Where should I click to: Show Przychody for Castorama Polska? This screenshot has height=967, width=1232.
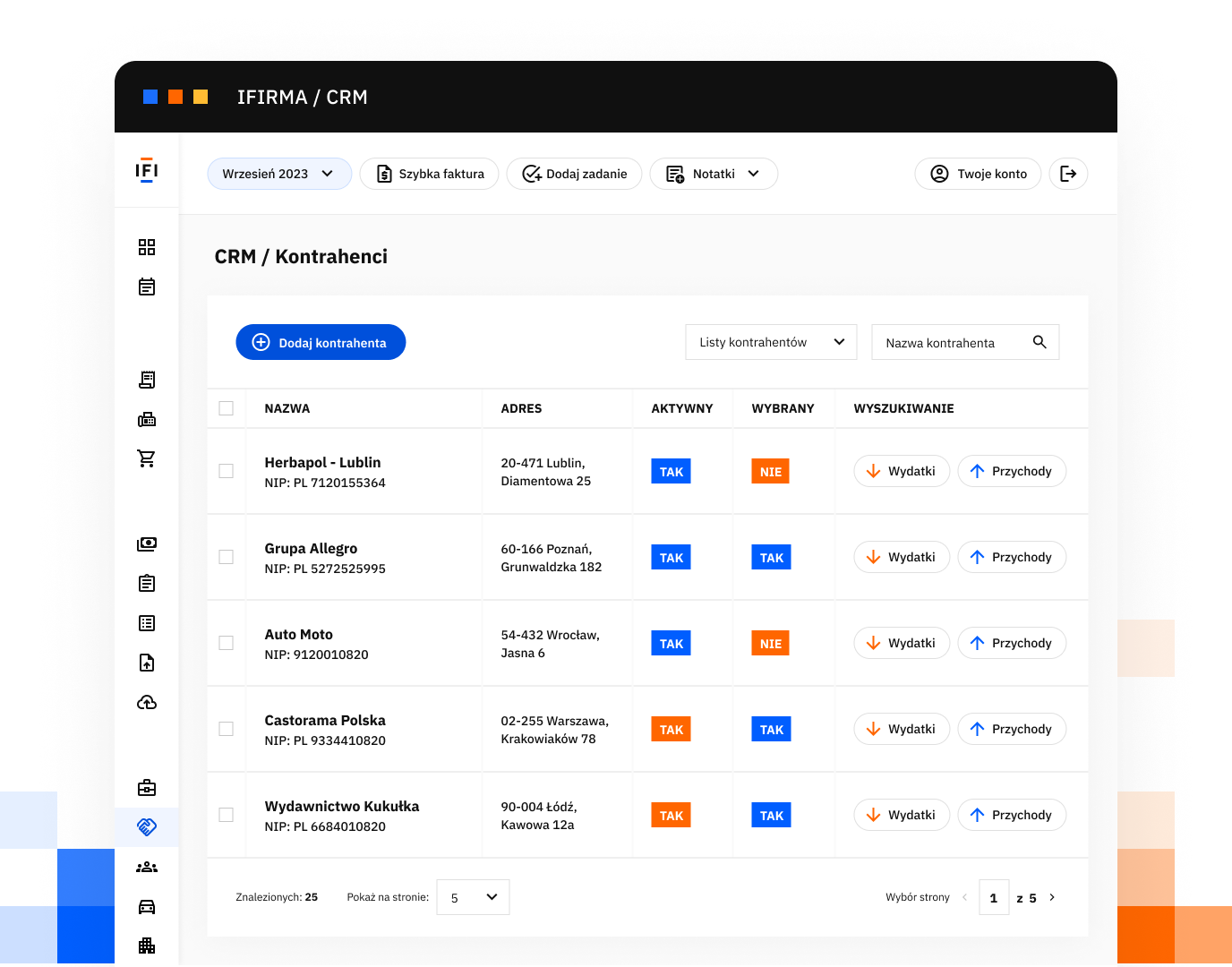point(1012,729)
